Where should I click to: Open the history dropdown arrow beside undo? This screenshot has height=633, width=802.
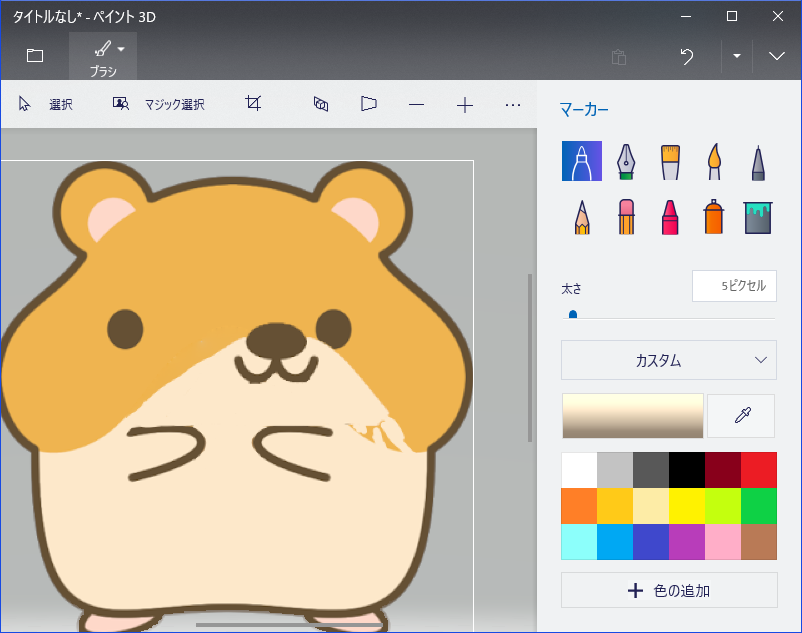click(x=737, y=56)
